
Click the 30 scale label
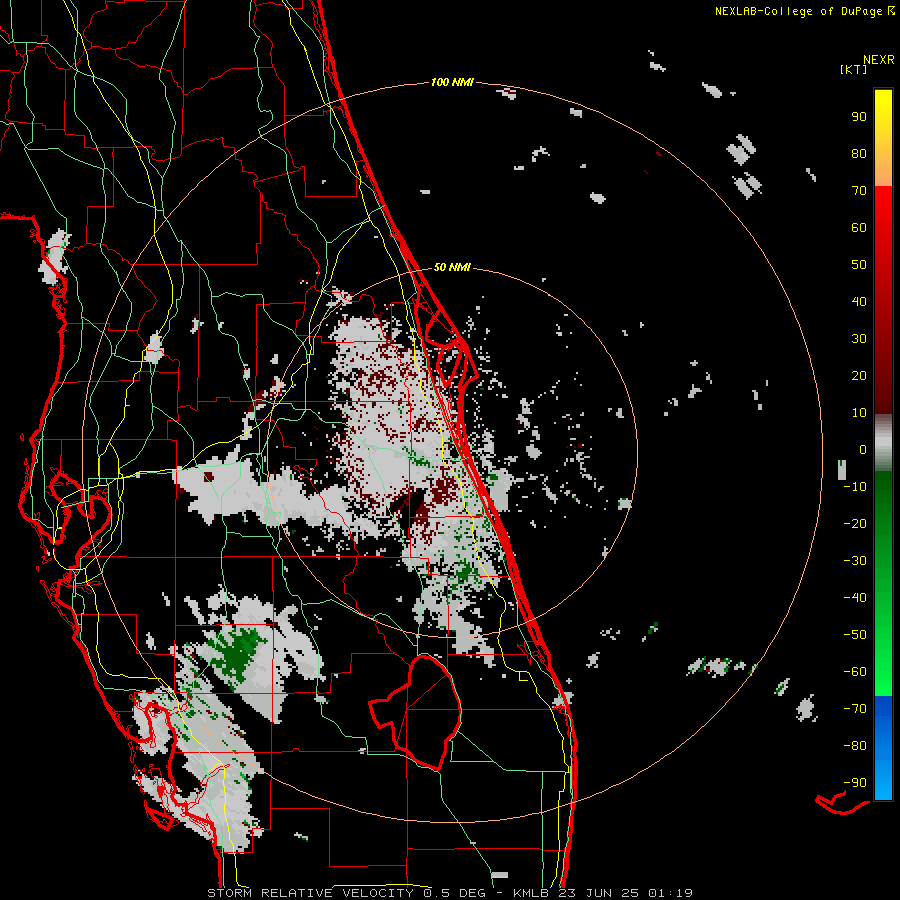tap(859, 339)
